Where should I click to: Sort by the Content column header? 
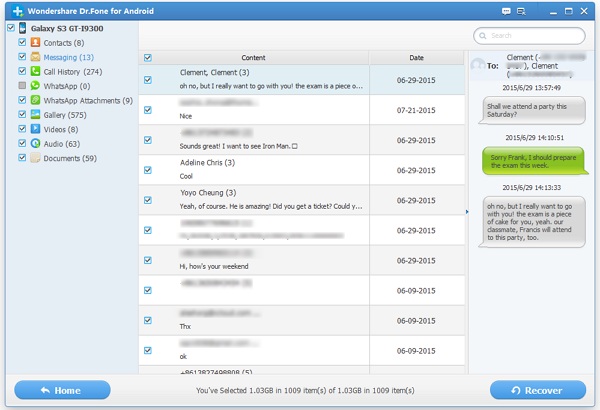point(253,58)
